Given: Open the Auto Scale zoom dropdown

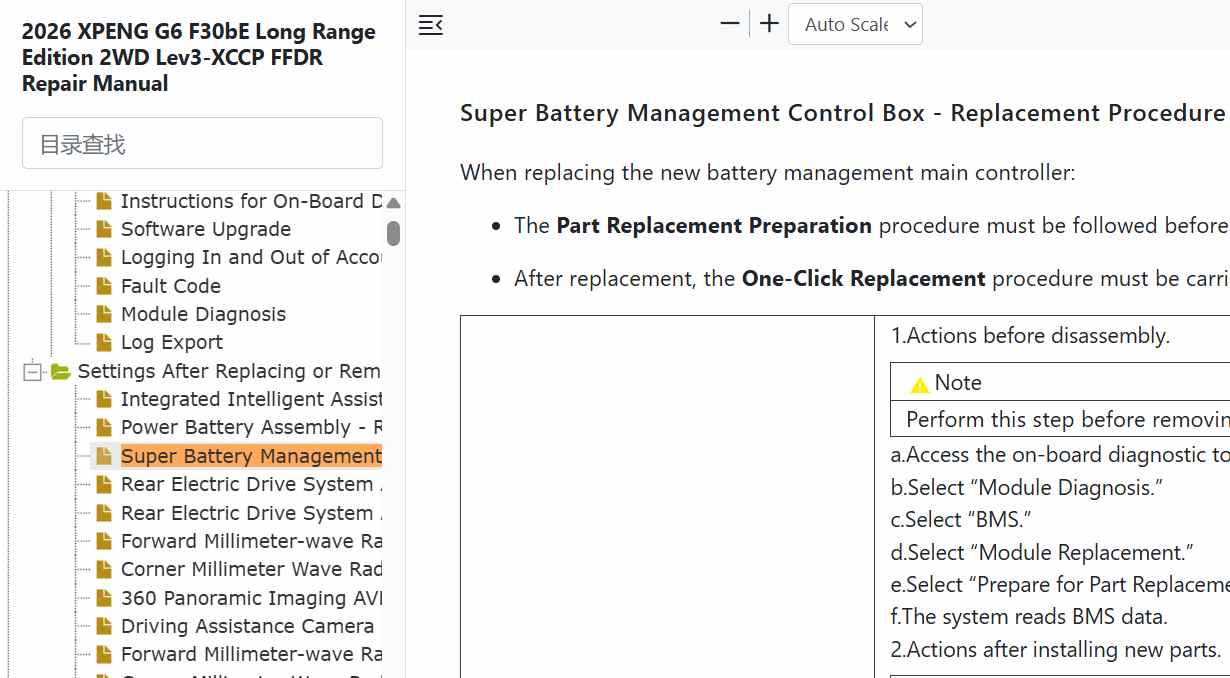Looking at the screenshot, I should (x=855, y=24).
